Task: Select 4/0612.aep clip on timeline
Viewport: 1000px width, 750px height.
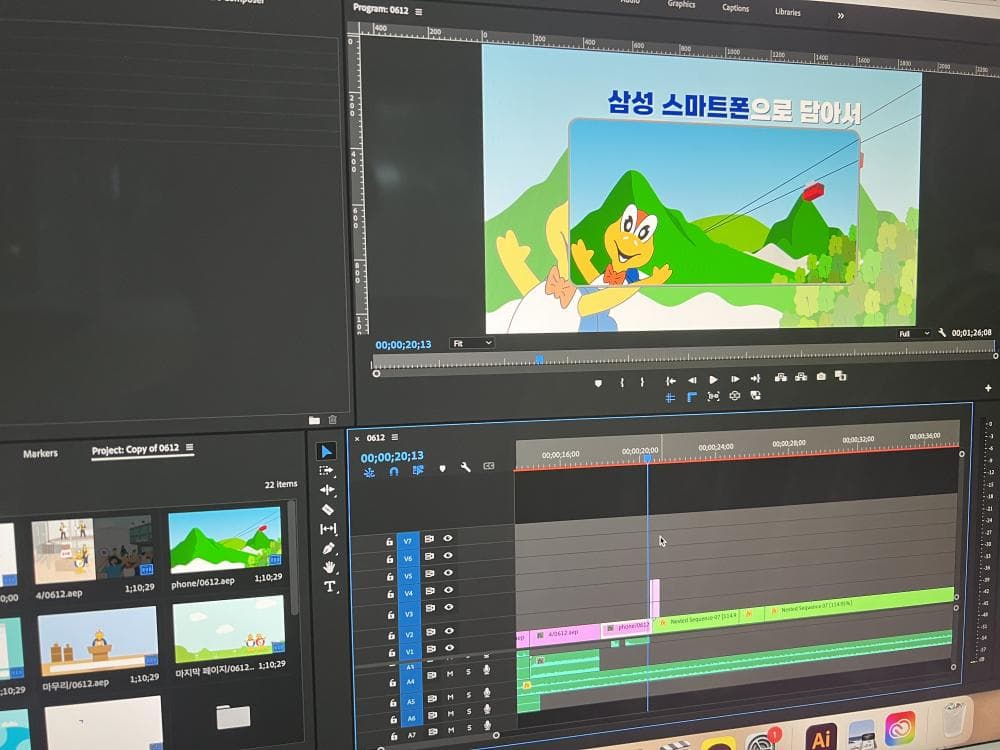Action: [x=564, y=634]
